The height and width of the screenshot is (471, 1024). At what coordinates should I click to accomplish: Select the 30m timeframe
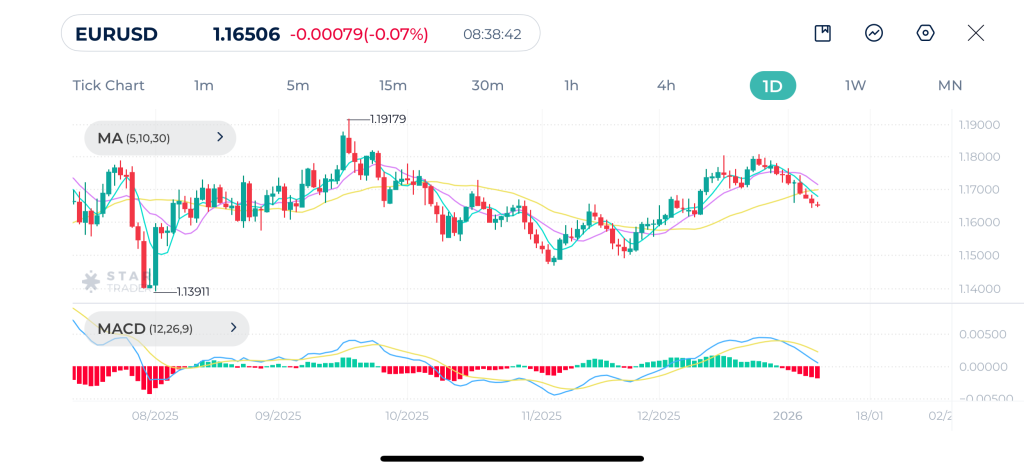click(x=488, y=86)
